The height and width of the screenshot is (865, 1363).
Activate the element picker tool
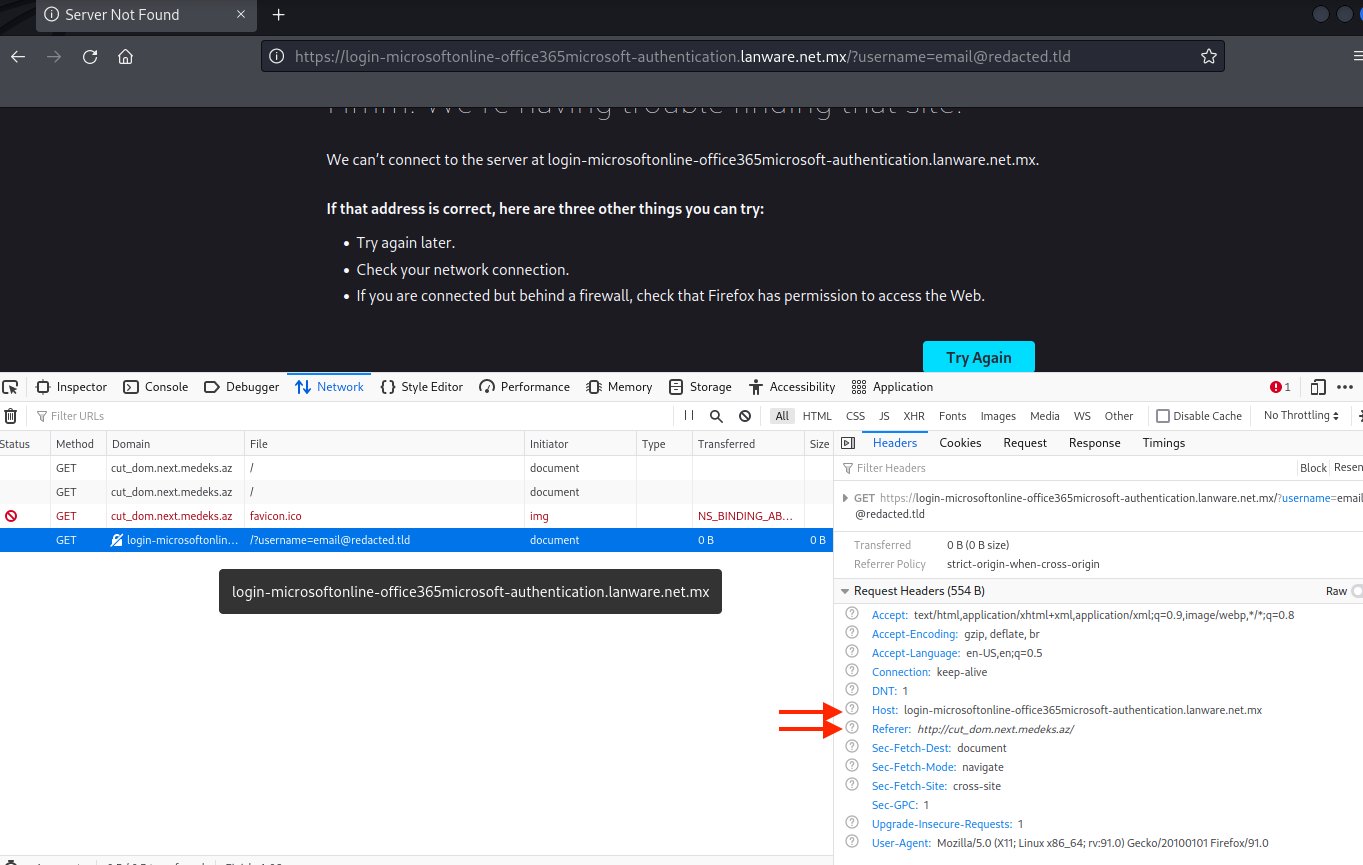(10, 387)
